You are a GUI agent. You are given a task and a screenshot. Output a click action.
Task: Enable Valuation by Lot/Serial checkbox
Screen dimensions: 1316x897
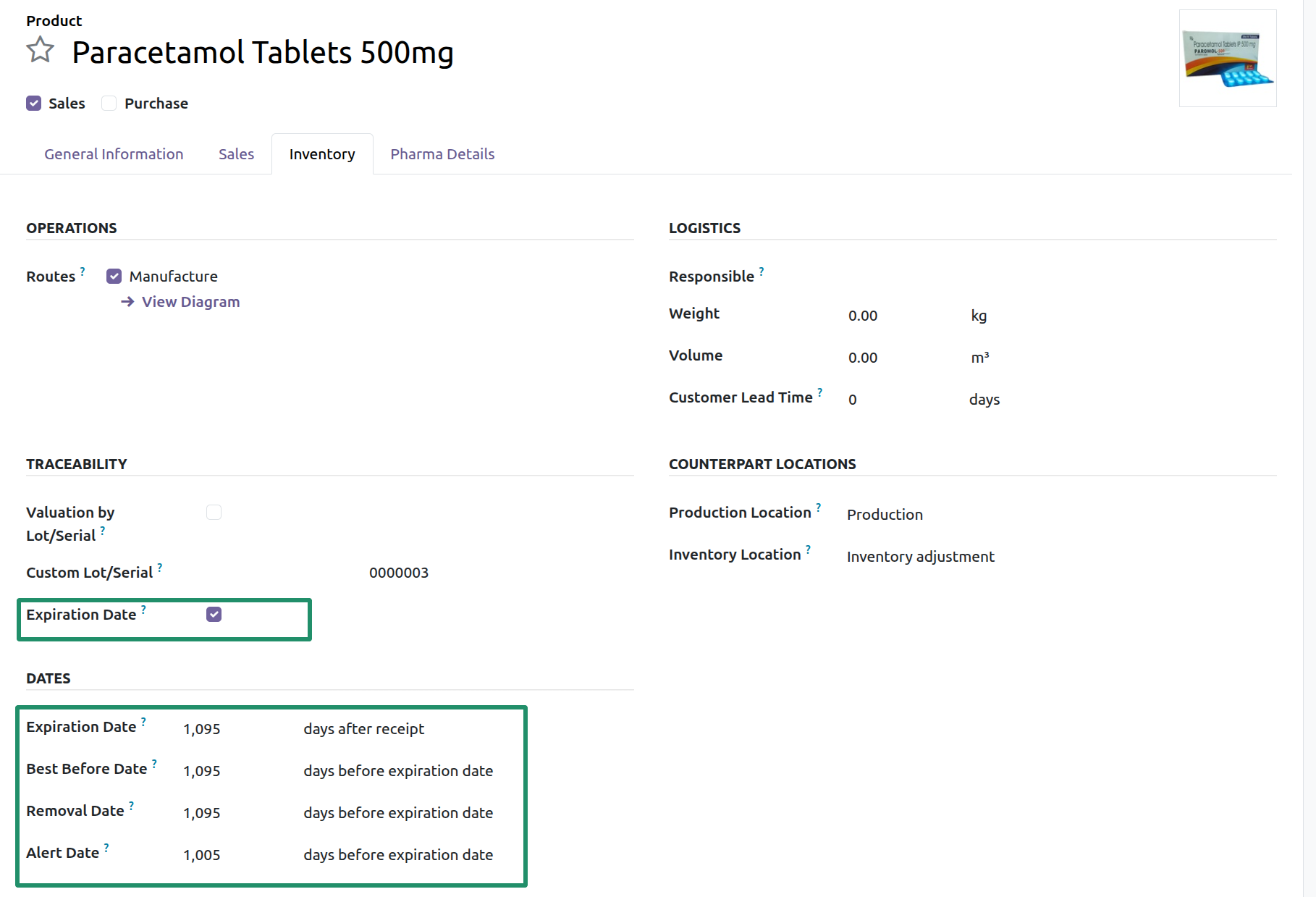(214, 513)
